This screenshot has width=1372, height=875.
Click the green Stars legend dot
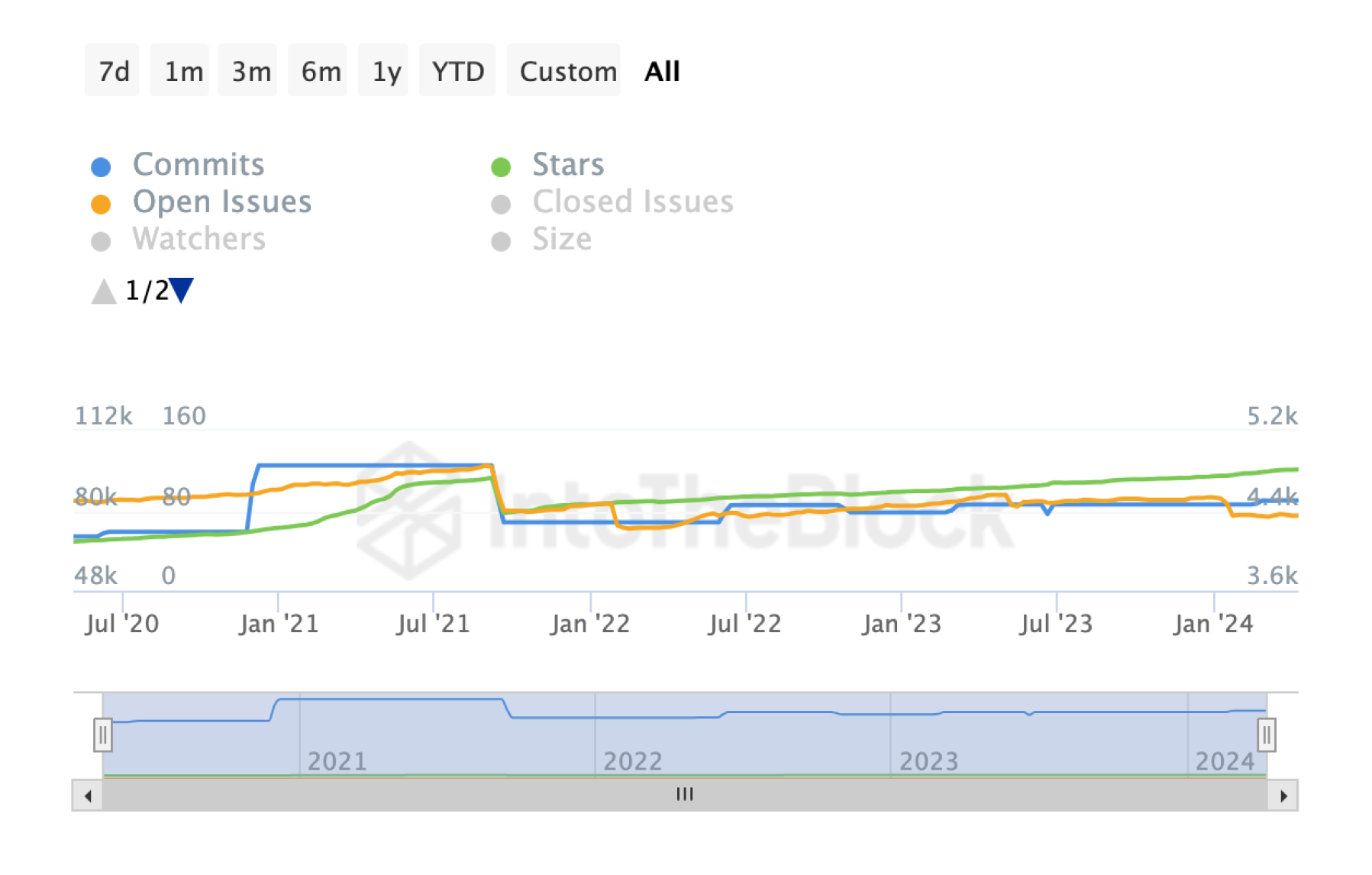[501, 166]
